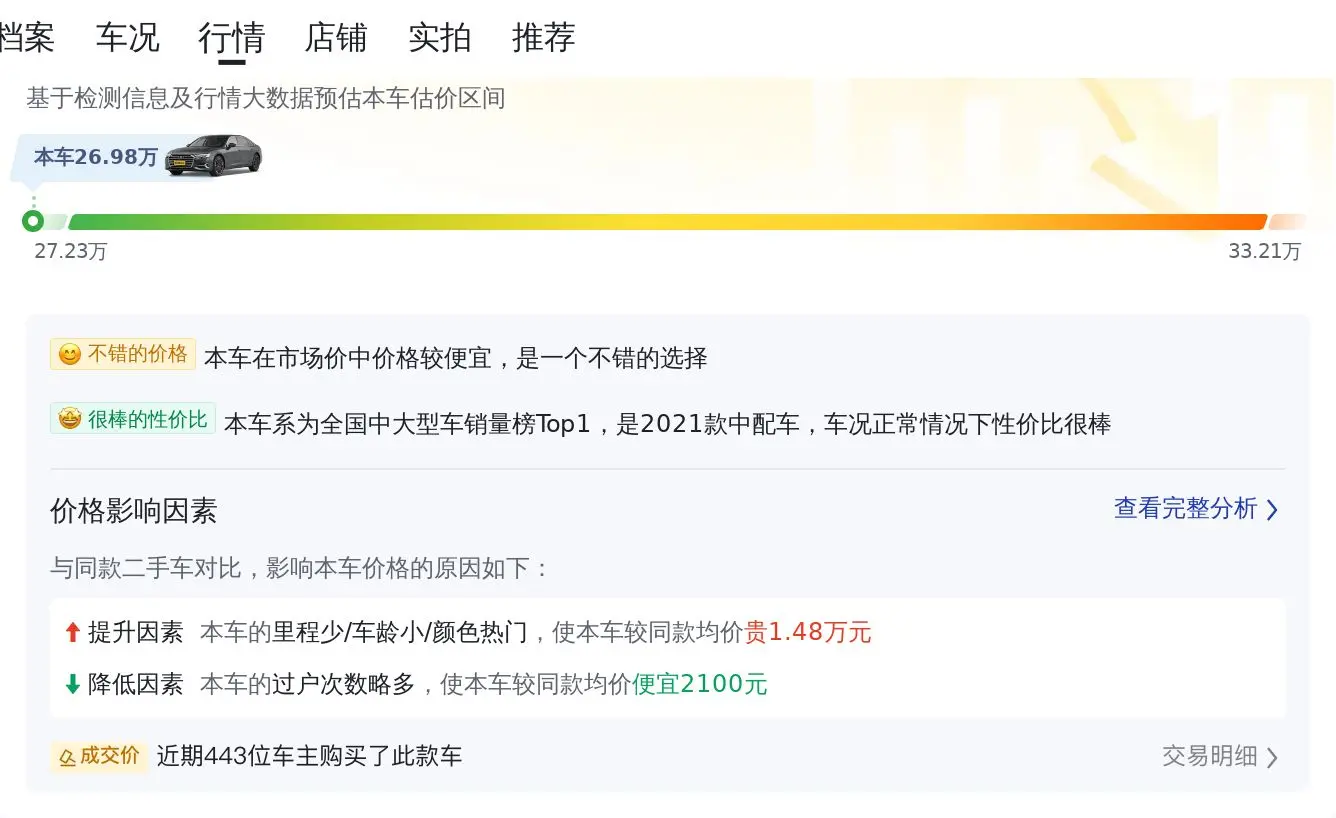This screenshot has height=818, width=1336.
Task: Select the 实拍 tab
Action: (x=440, y=38)
